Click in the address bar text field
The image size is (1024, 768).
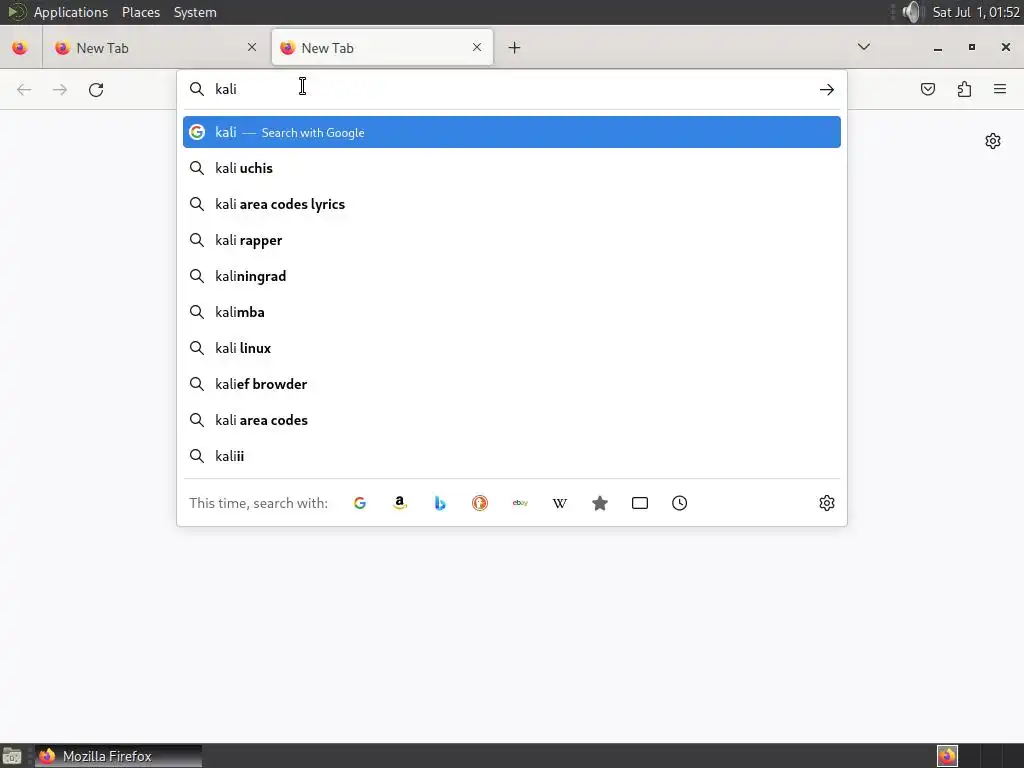point(513,89)
